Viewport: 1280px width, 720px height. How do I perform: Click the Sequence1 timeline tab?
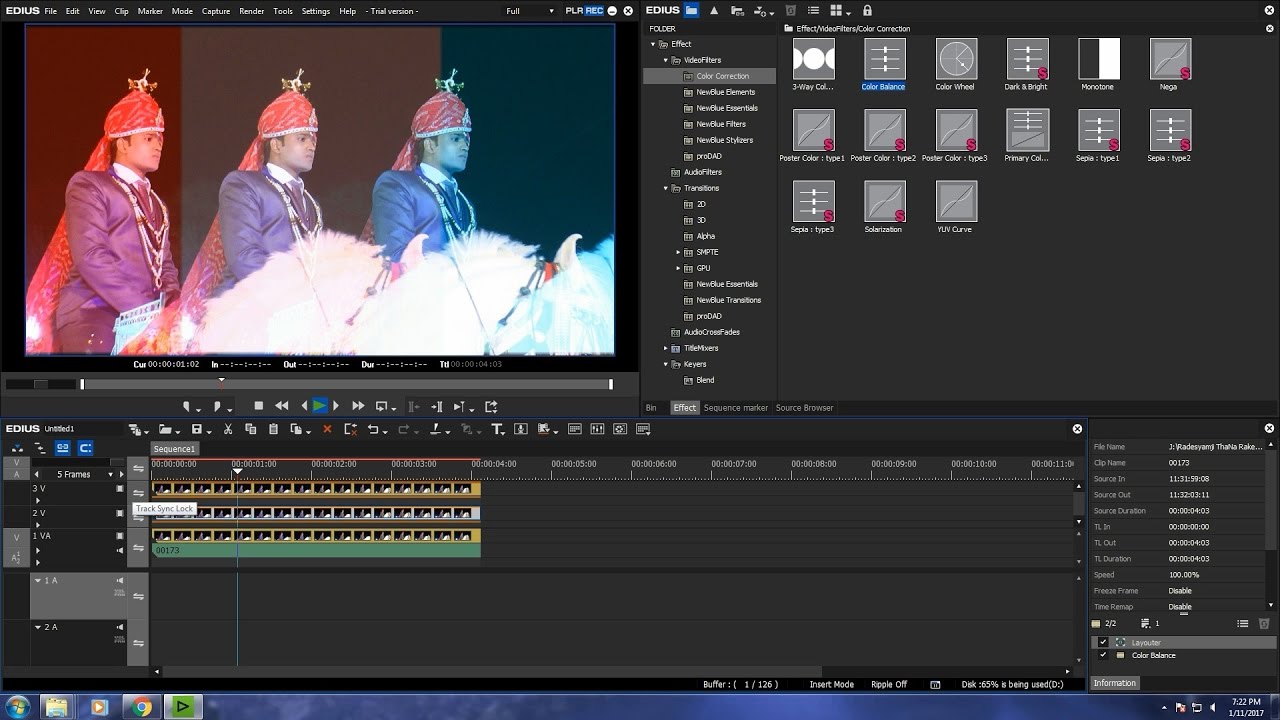coord(174,449)
